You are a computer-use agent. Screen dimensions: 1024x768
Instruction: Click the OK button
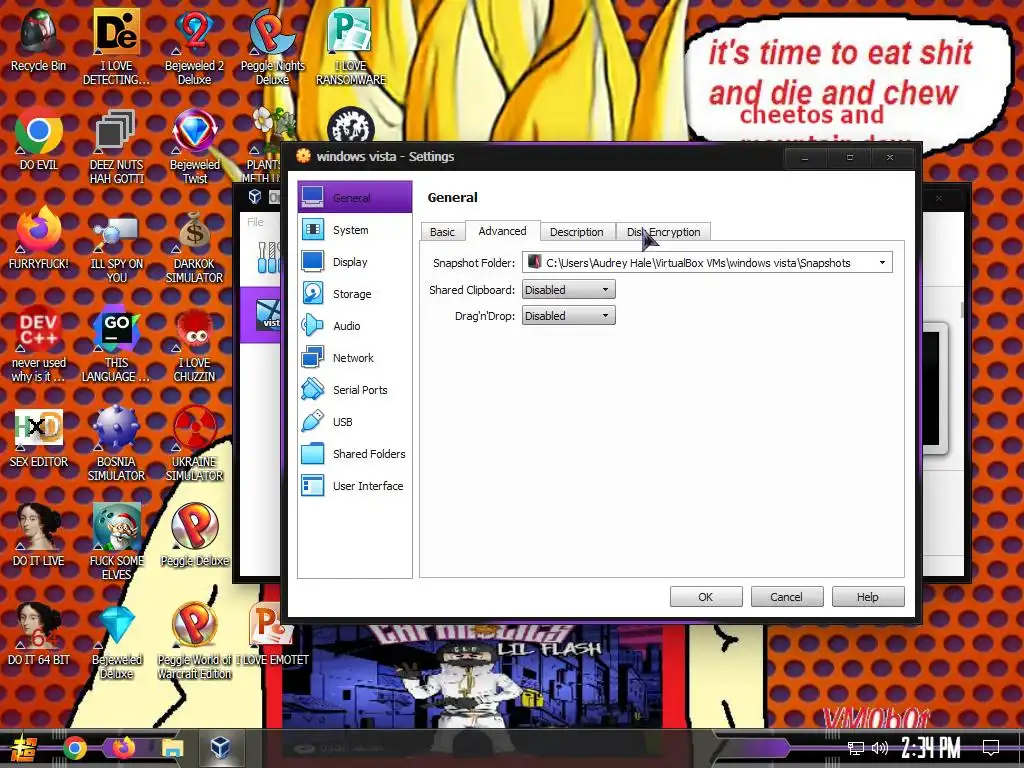click(706, 597)
